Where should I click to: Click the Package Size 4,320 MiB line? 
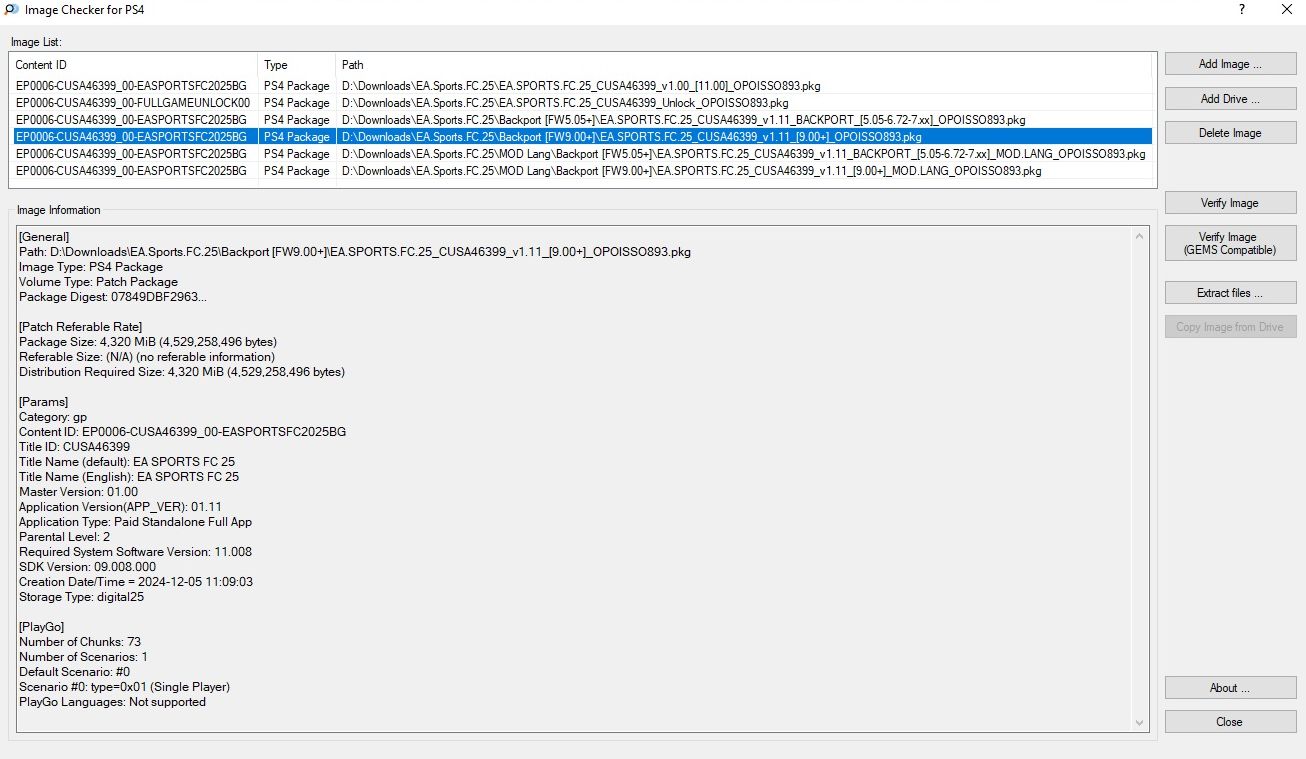[148, 342]
